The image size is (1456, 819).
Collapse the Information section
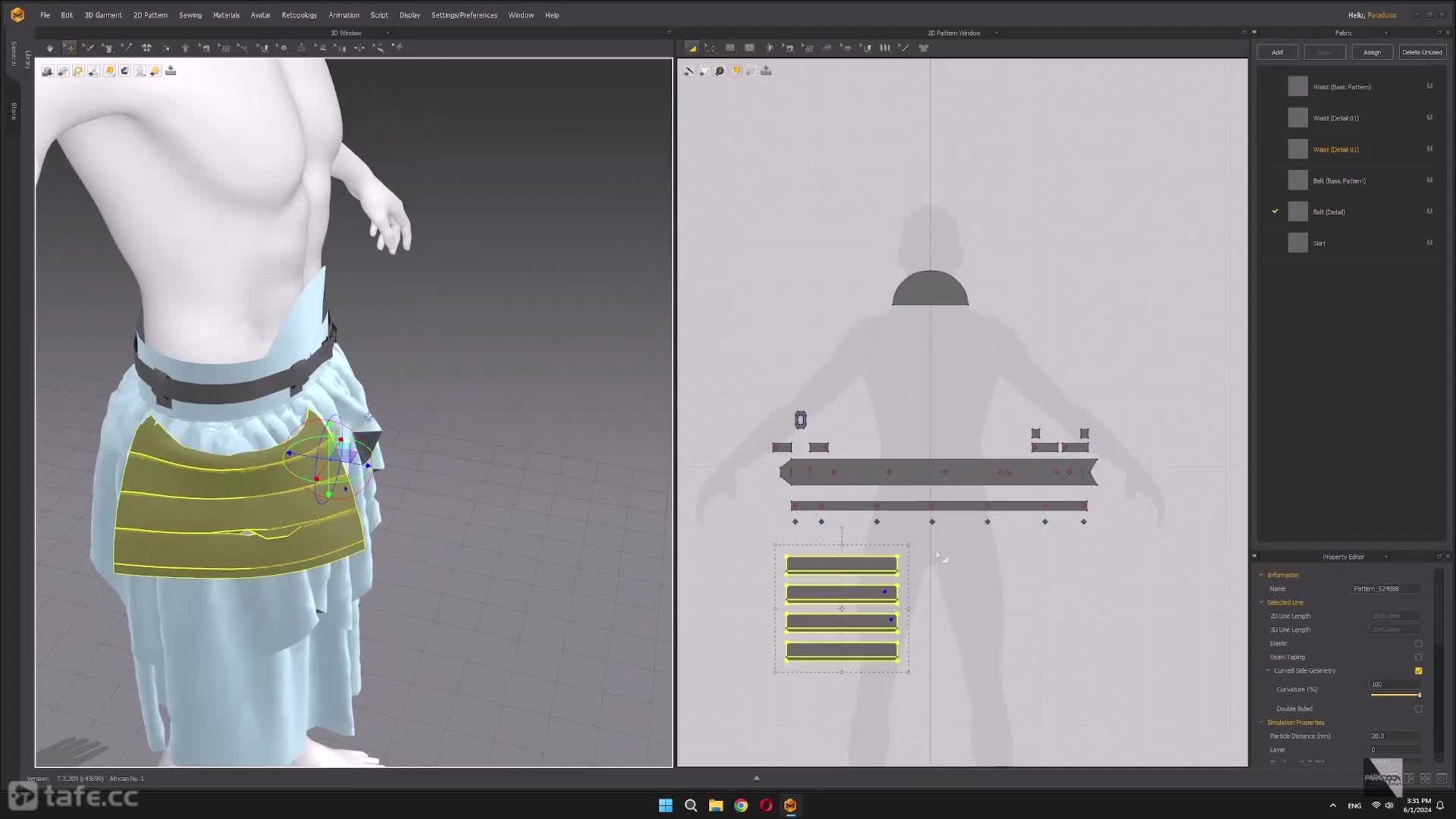[1262, 576]
